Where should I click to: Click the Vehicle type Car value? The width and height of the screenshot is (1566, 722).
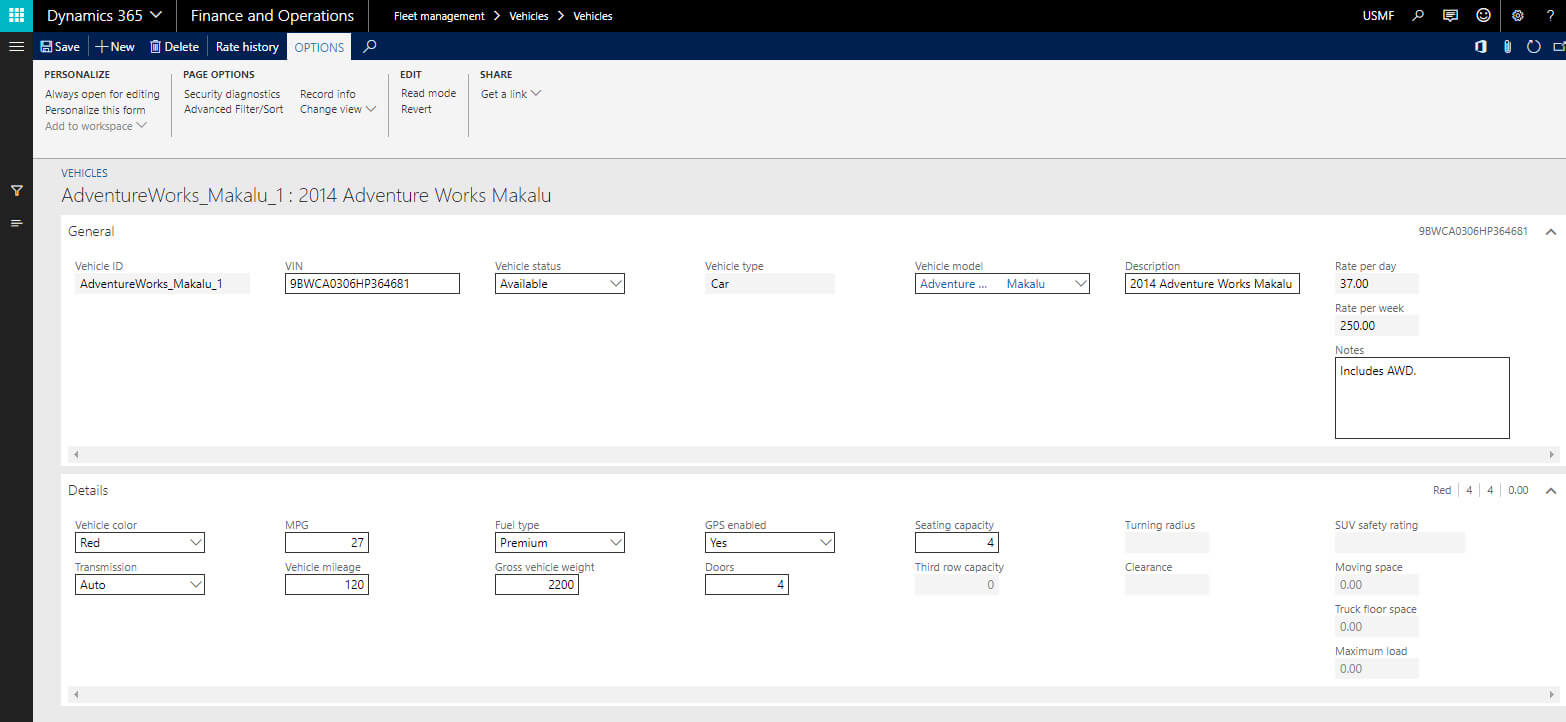770,284
